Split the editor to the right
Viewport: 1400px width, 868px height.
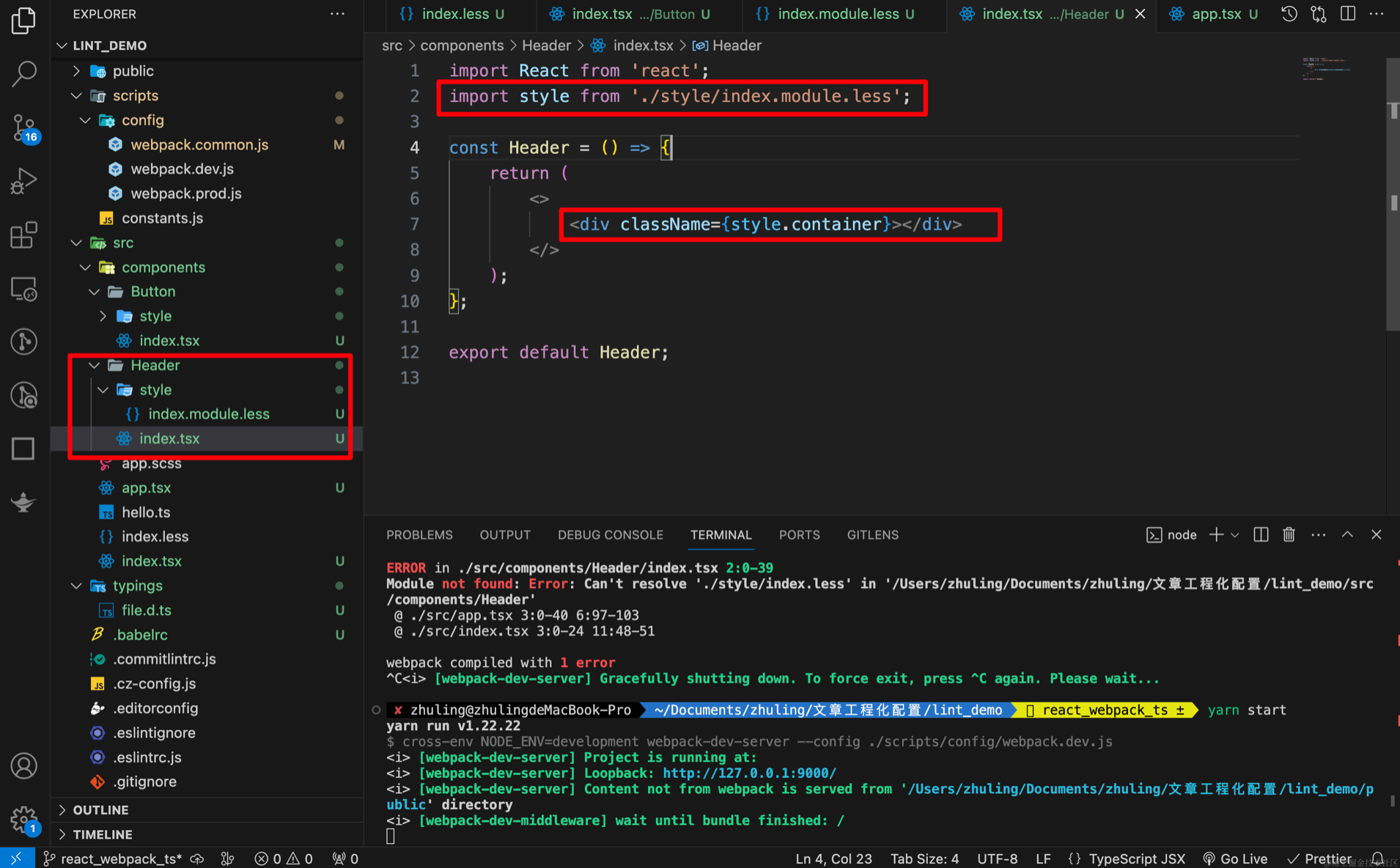[x=1347, y=14]
